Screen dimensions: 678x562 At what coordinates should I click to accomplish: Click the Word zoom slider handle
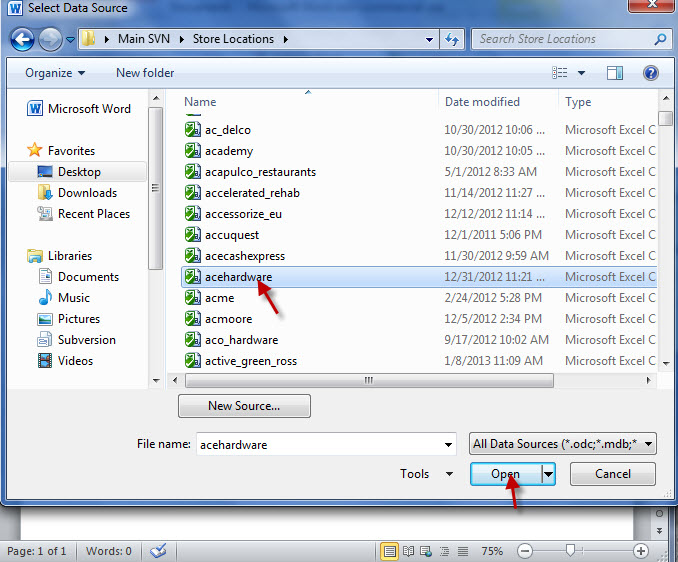click(570, 550)
